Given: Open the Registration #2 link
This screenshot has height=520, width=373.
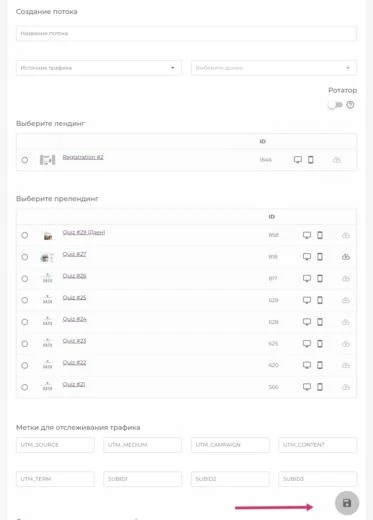Looking at the screenshot, I should point(83,157).
